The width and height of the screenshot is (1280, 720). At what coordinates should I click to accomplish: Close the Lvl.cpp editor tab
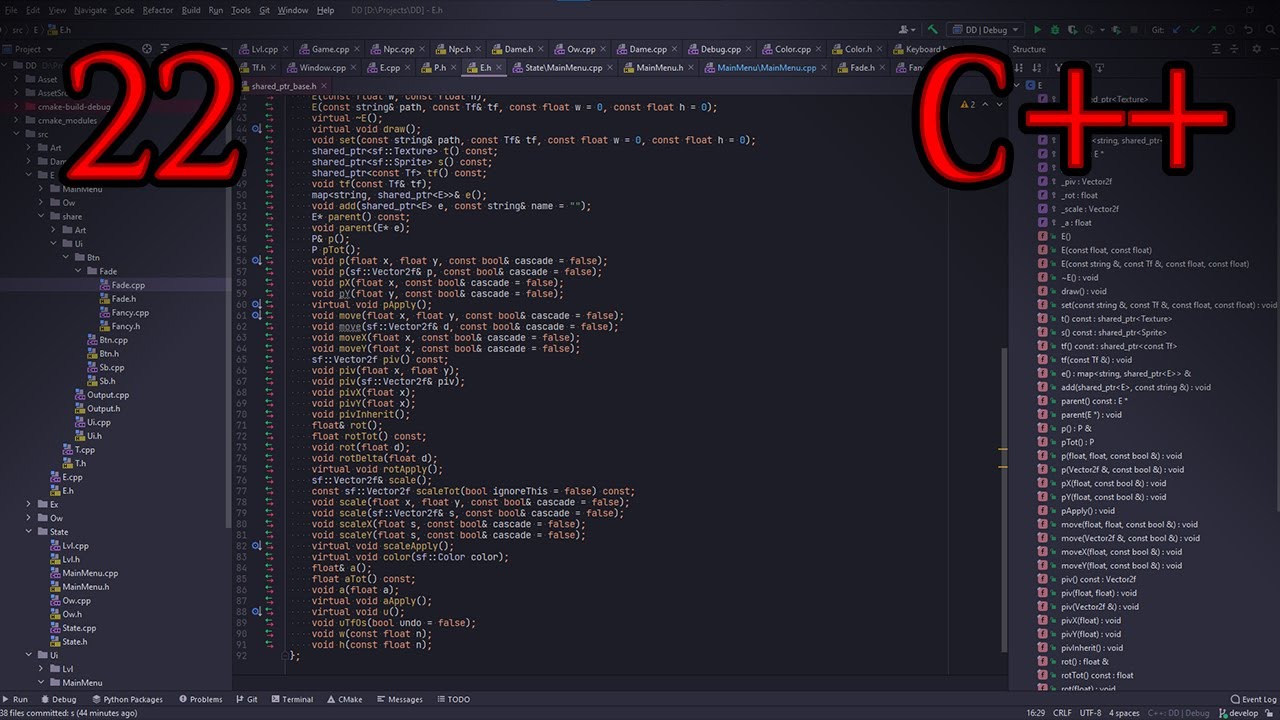[287, 49]
